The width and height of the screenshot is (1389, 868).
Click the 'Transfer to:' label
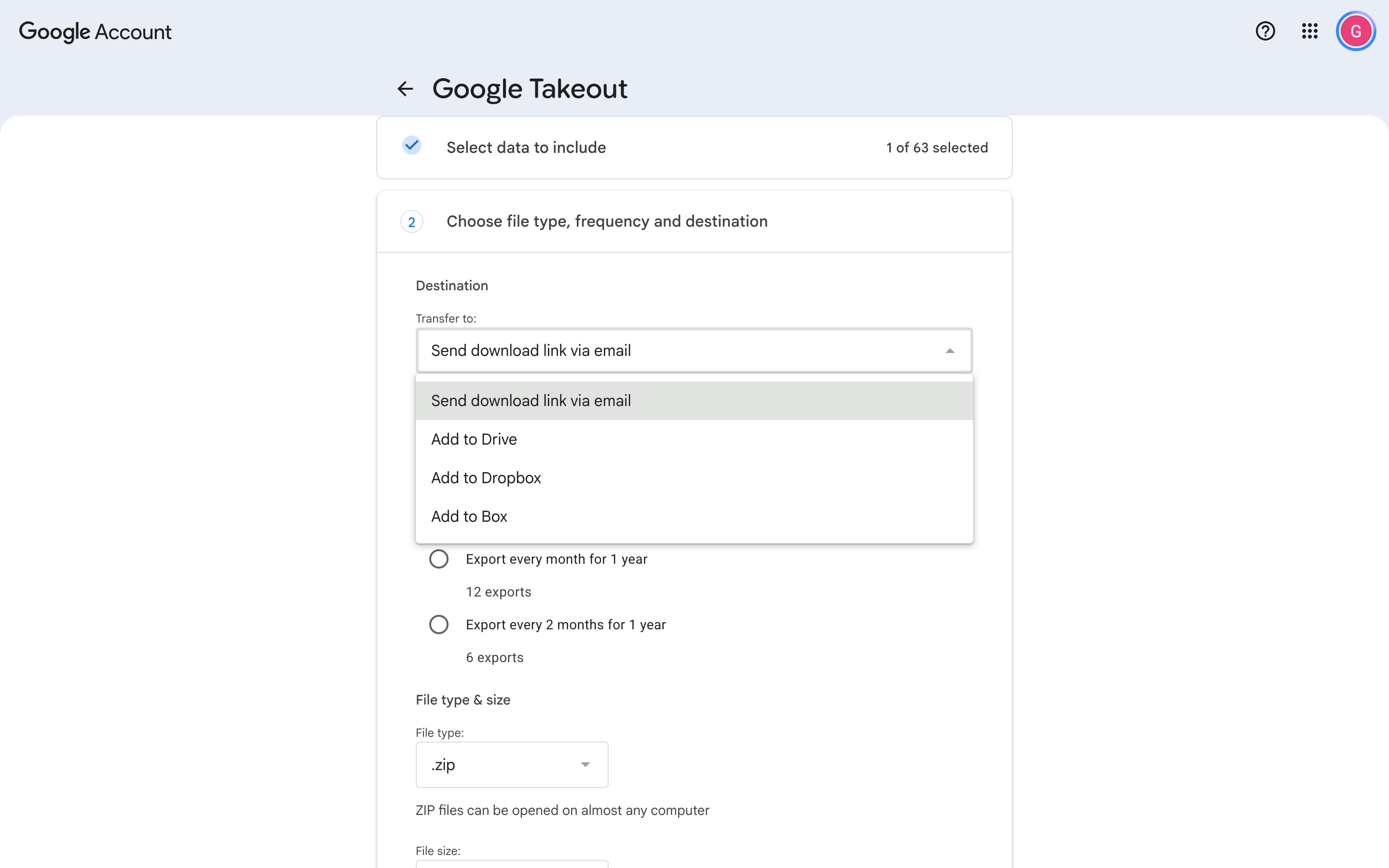(x=446, y=319)
